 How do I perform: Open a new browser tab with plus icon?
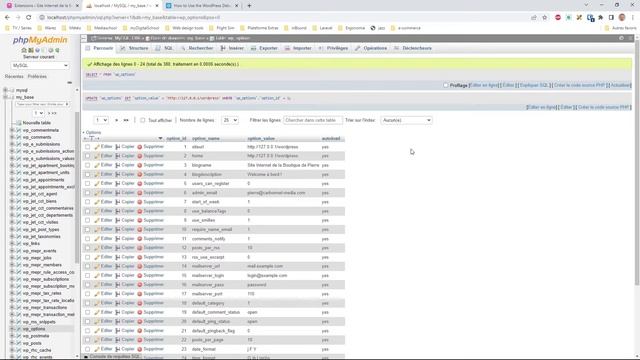(x=249, y=6)
